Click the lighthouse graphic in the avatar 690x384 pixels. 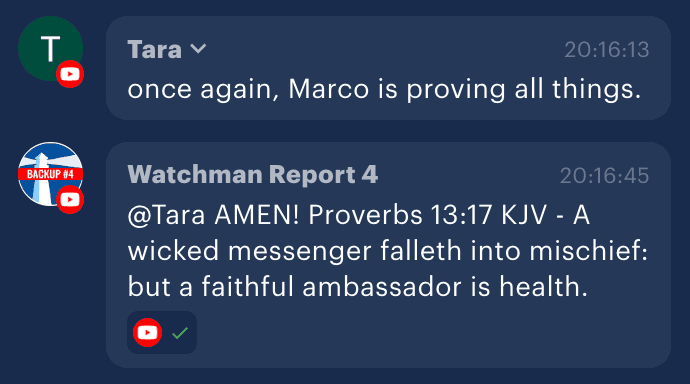tap(42, 178)
